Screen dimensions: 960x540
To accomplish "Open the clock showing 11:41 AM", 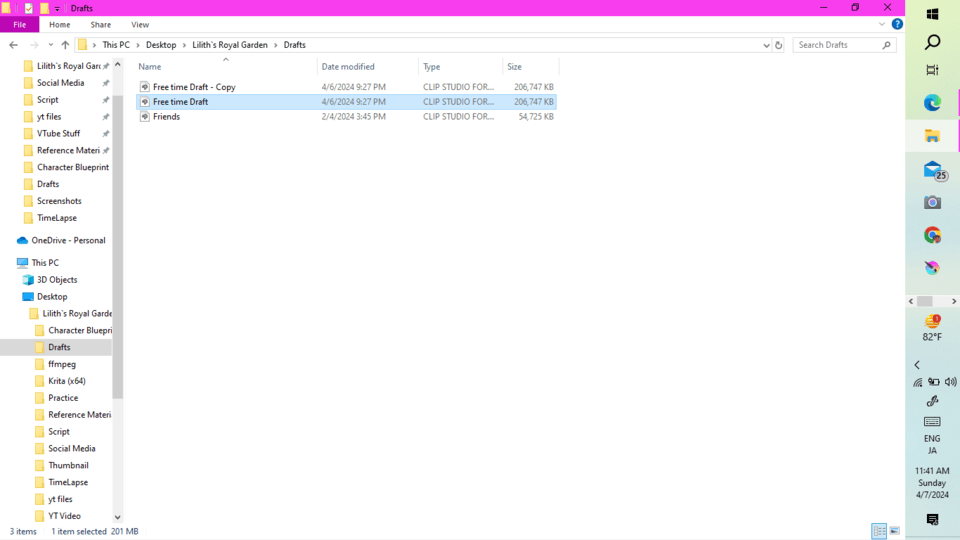I will [932, 482].
